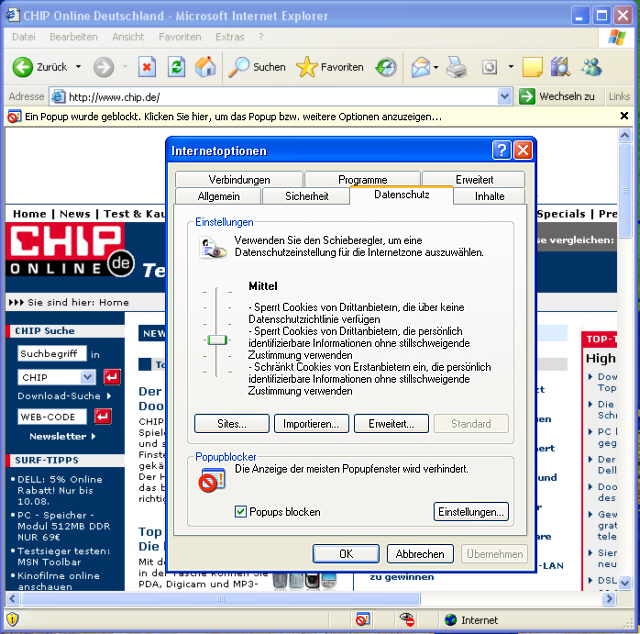The image size is (640, 634).
Task: Click the security shield icon in status bar
Action: pos(12,619)
